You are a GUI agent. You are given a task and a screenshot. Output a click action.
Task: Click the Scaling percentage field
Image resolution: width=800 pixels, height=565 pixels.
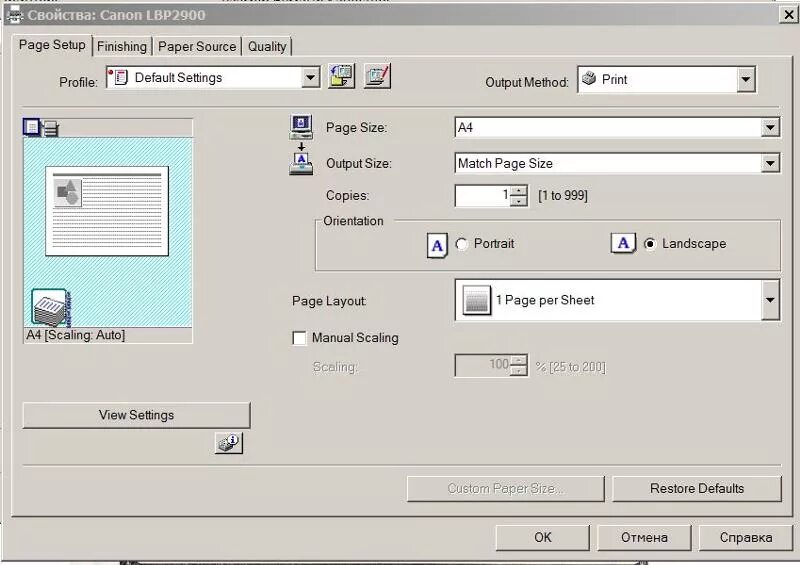(483, 365)
